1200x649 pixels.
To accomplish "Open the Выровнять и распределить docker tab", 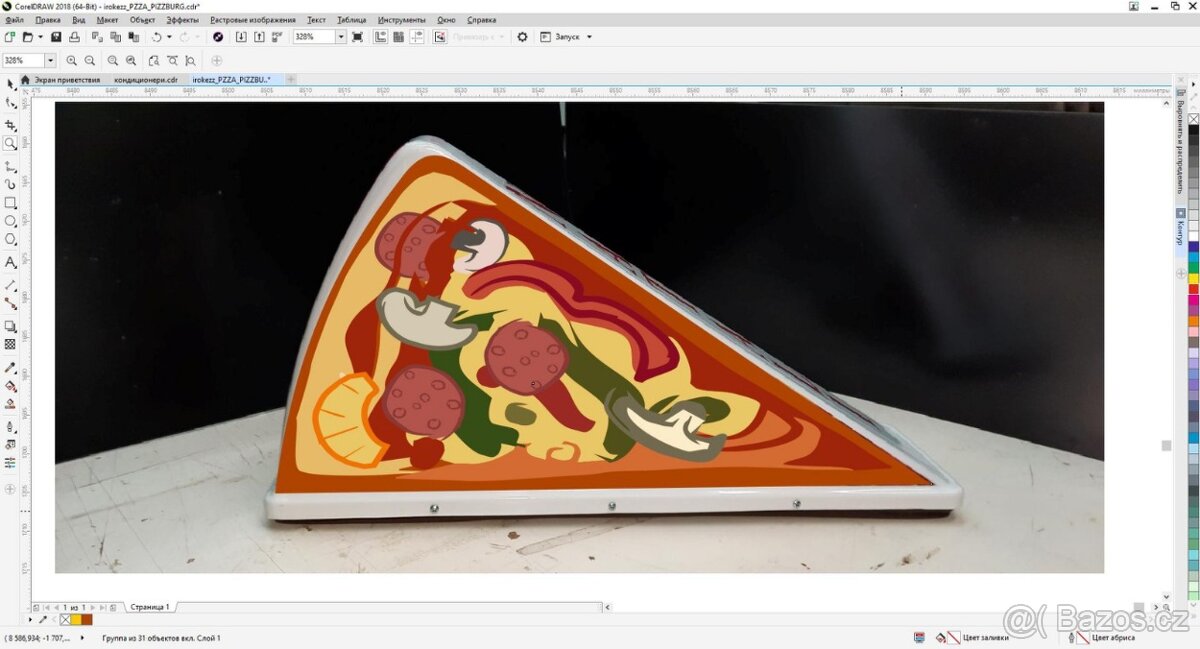I will 1181,146.
